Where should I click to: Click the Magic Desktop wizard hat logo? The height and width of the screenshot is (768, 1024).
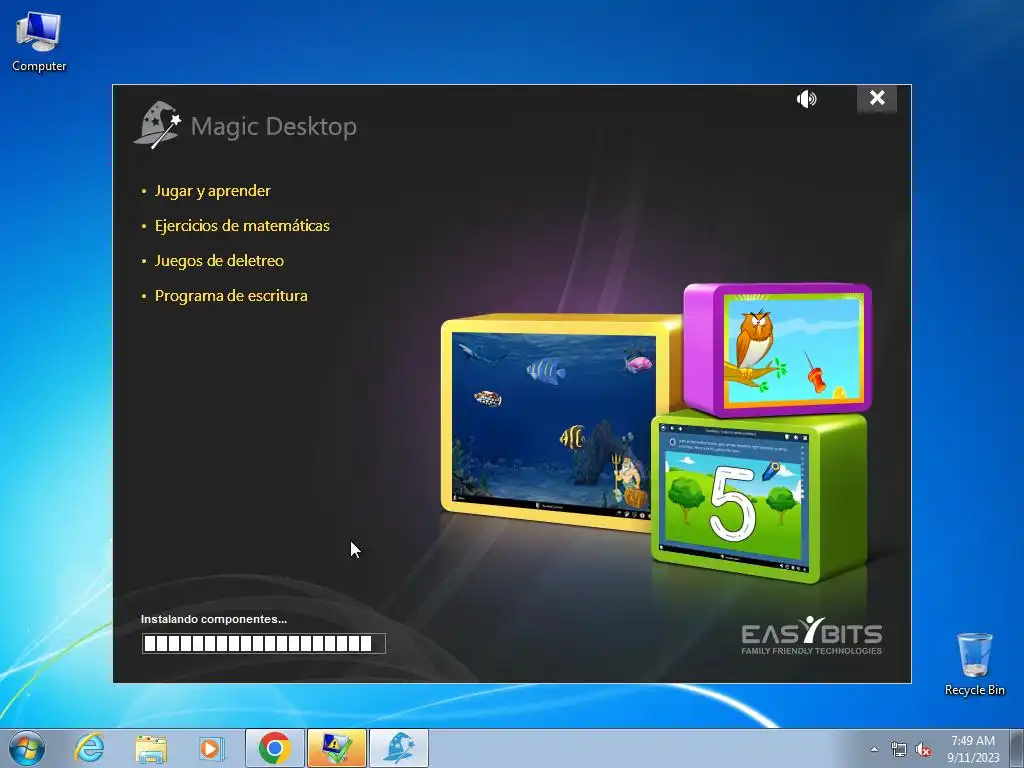click(x=157, y=124)
